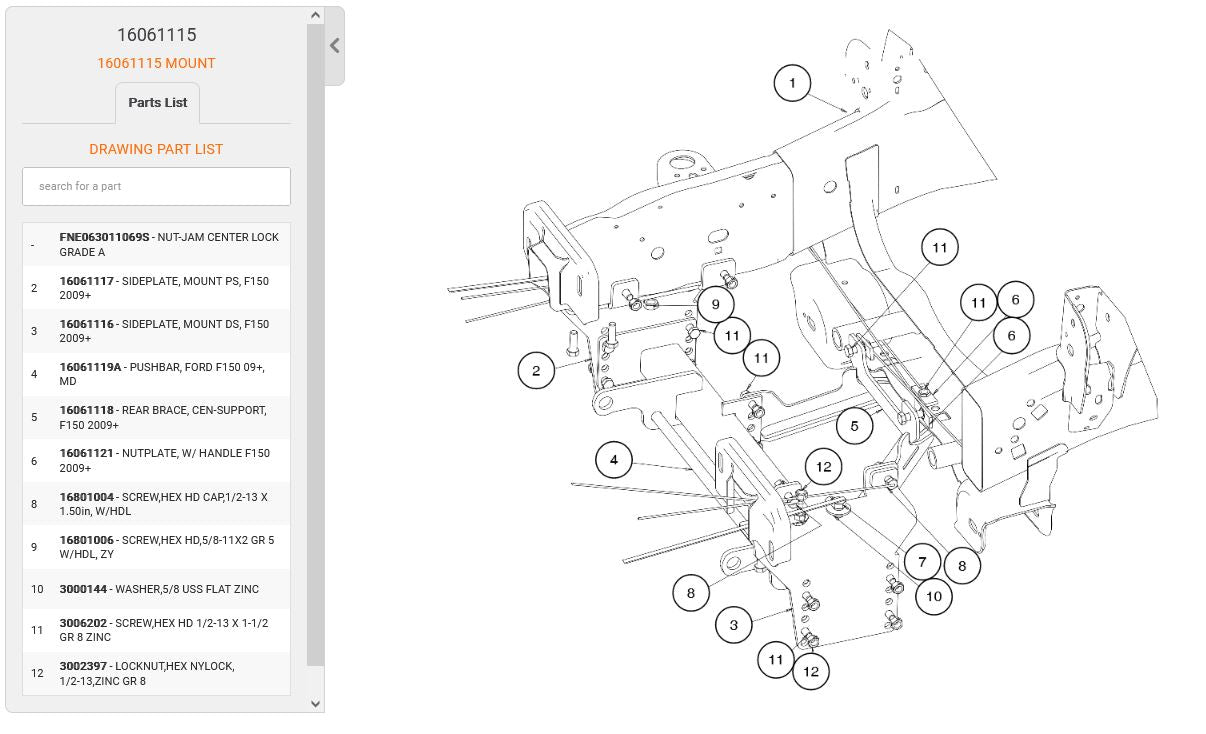Image resolution: width=1206 pixels, height=734 pixels.
Task: Open the Parts List tab
Action: (x=157, y=103)
